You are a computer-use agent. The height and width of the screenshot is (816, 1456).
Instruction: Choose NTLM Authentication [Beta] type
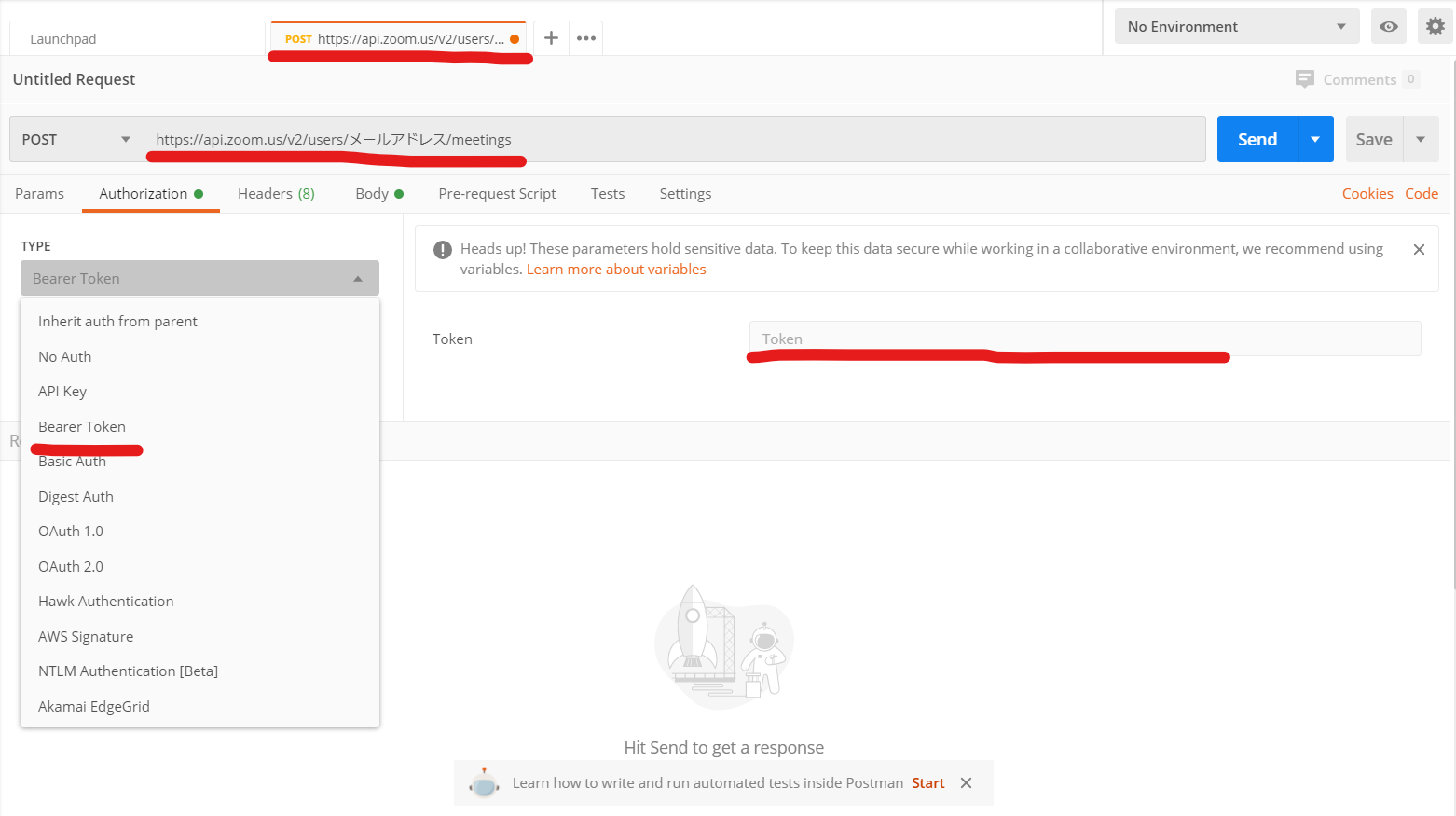click(x=199, y=671)
